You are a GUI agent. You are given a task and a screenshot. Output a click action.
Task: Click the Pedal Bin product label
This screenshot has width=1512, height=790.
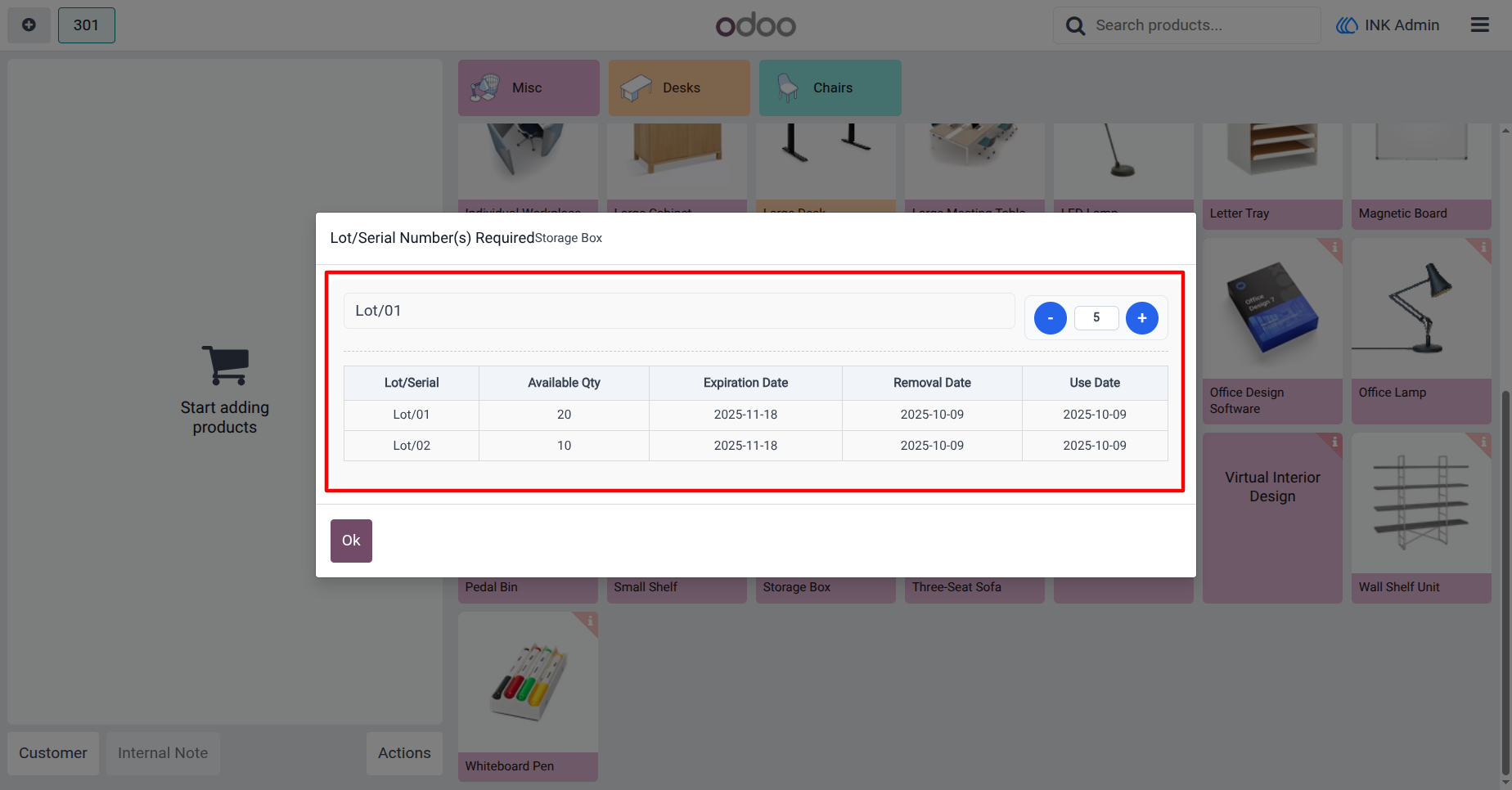[491, 587]
